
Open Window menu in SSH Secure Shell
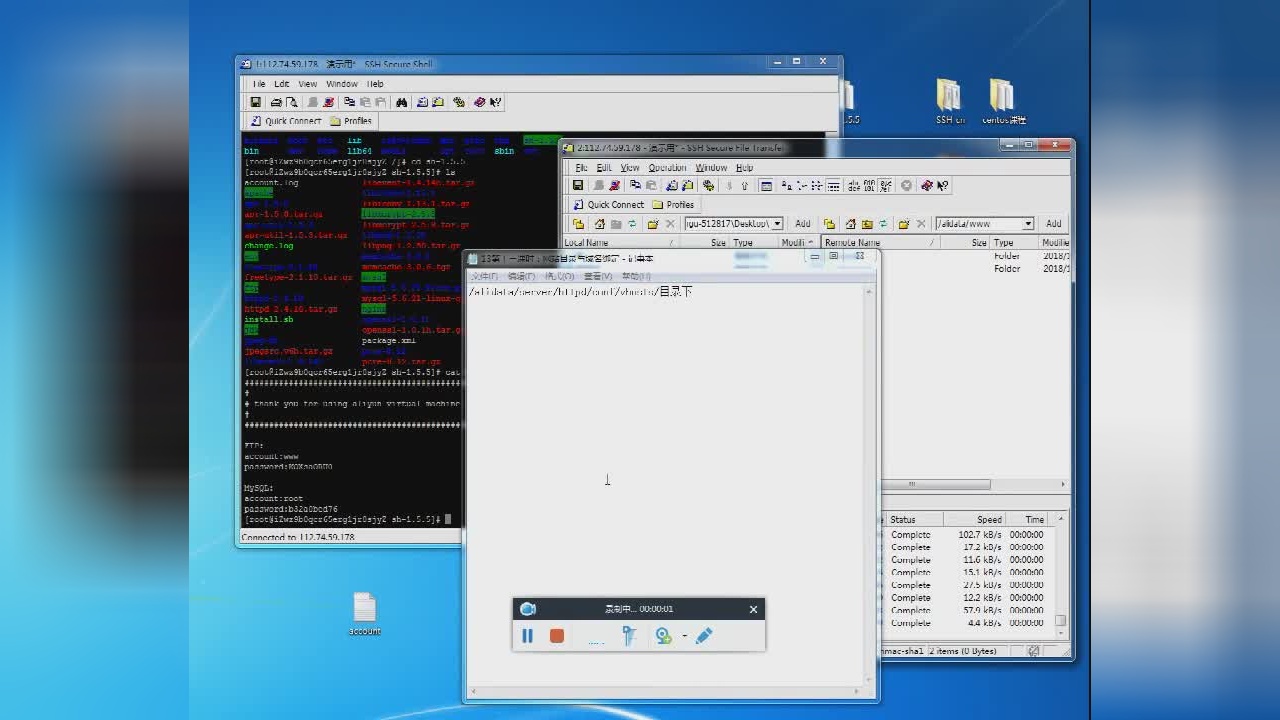click(341, 84)
